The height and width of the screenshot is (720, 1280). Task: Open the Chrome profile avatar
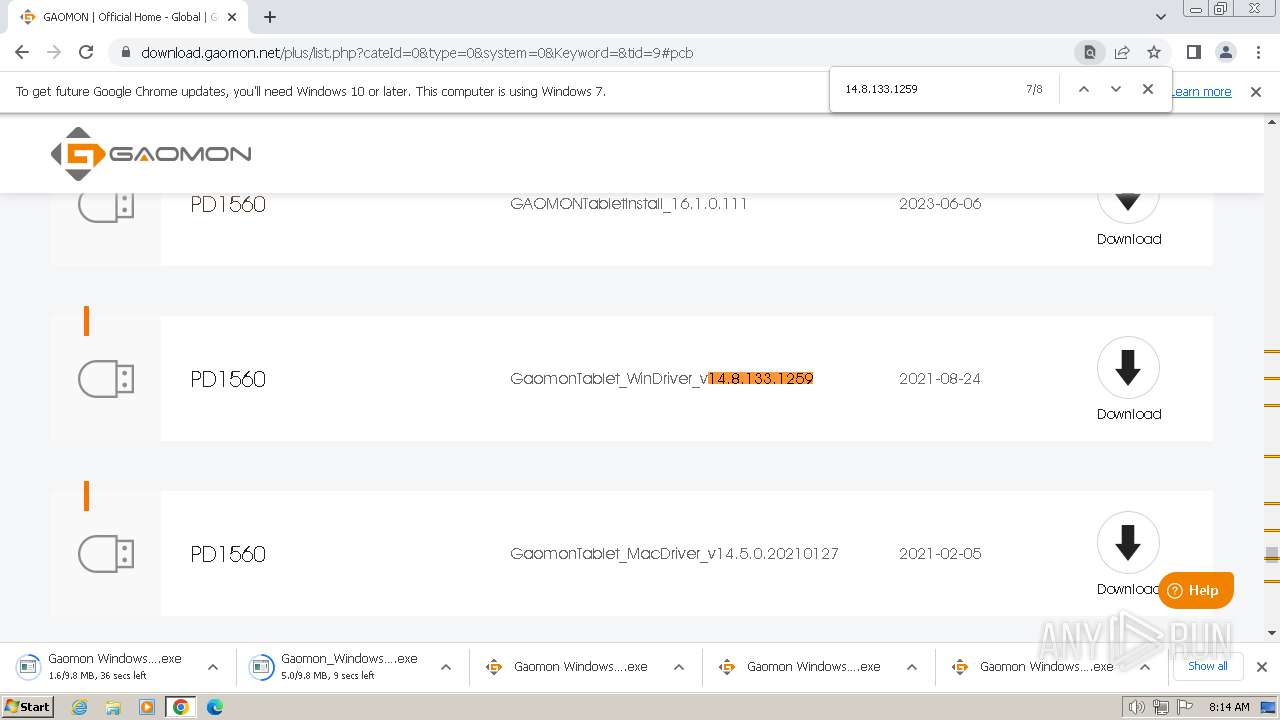[x=1226, y=52]
